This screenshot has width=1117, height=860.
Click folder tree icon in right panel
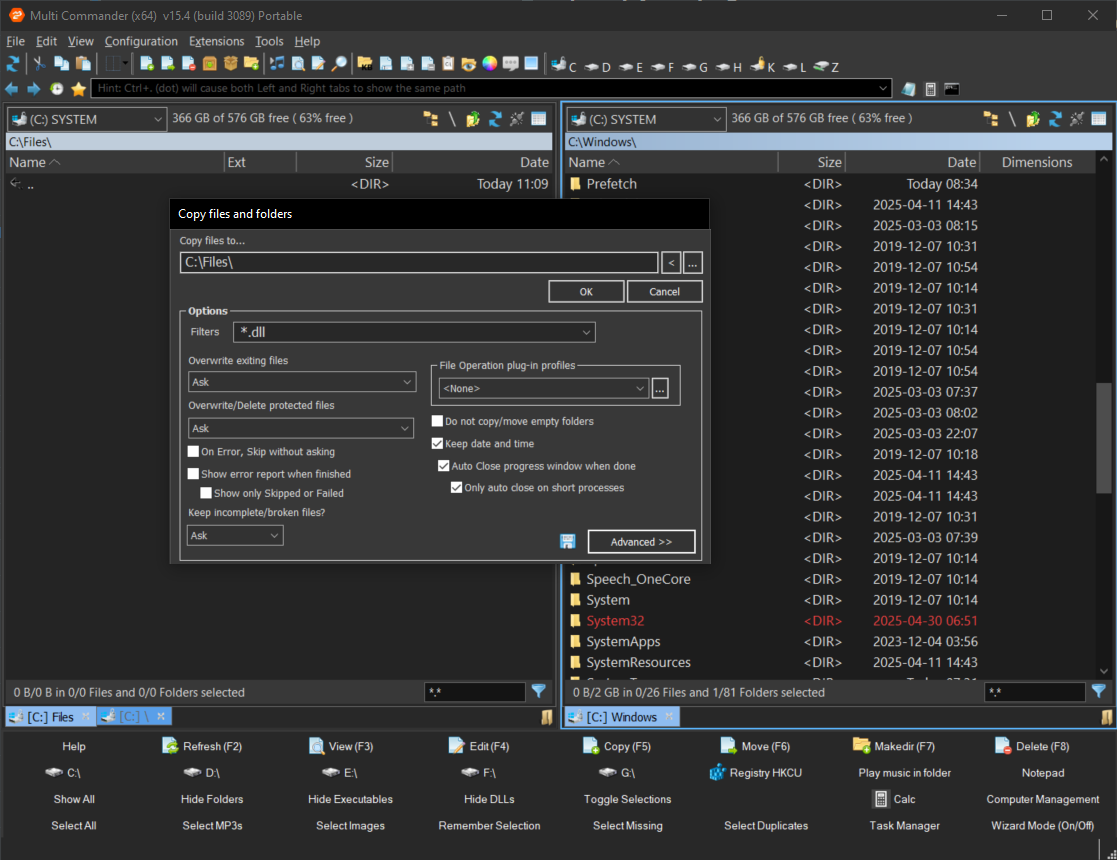(x=990, y=119)
